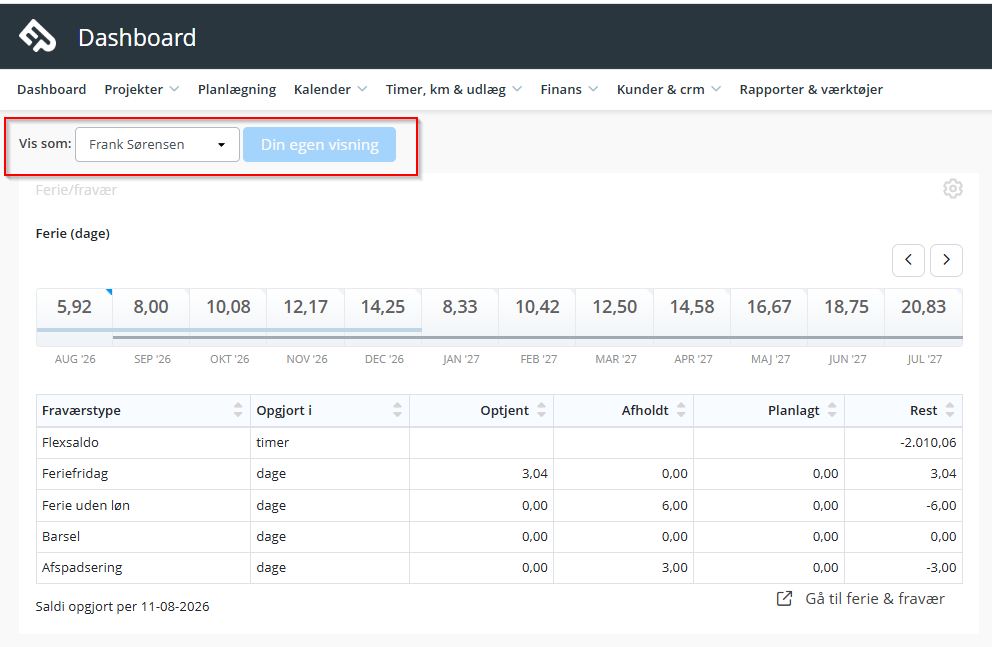This screenshot has width=992, height=647.
Task: Click the Flexsaldo rest value -2.010,06
Action: 928,442
